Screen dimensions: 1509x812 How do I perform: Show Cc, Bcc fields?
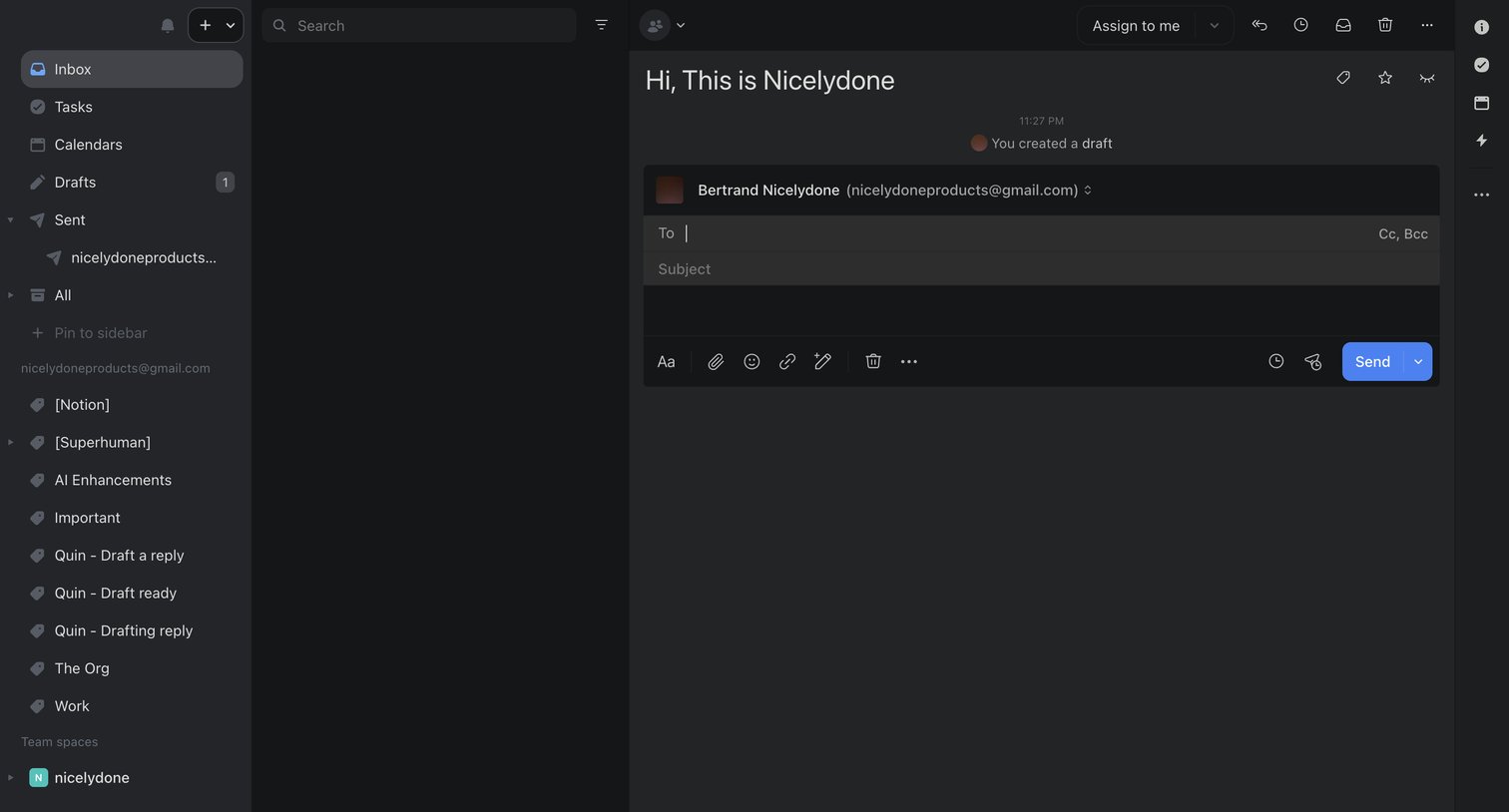point(1403,233)
